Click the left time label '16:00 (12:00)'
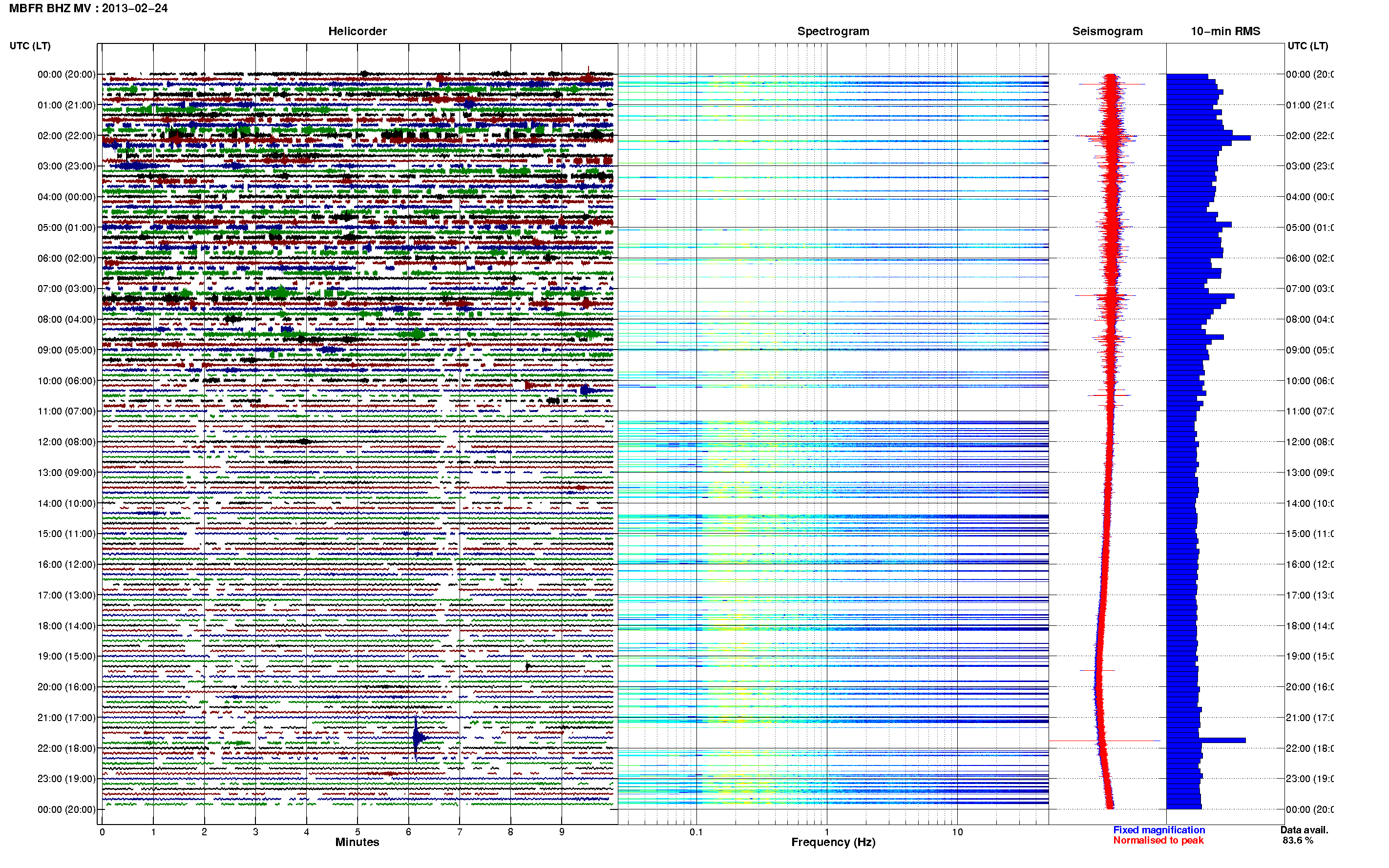 (x=66, y=564)
